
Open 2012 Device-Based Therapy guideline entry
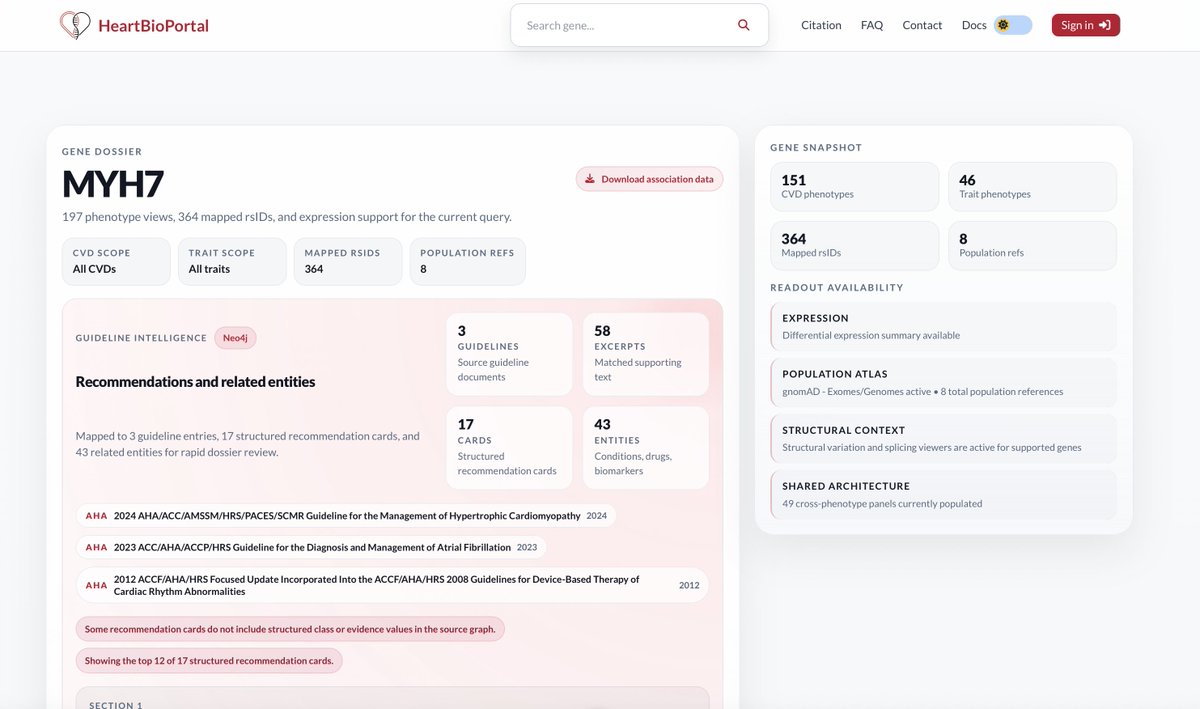click(x=392, y=585)
